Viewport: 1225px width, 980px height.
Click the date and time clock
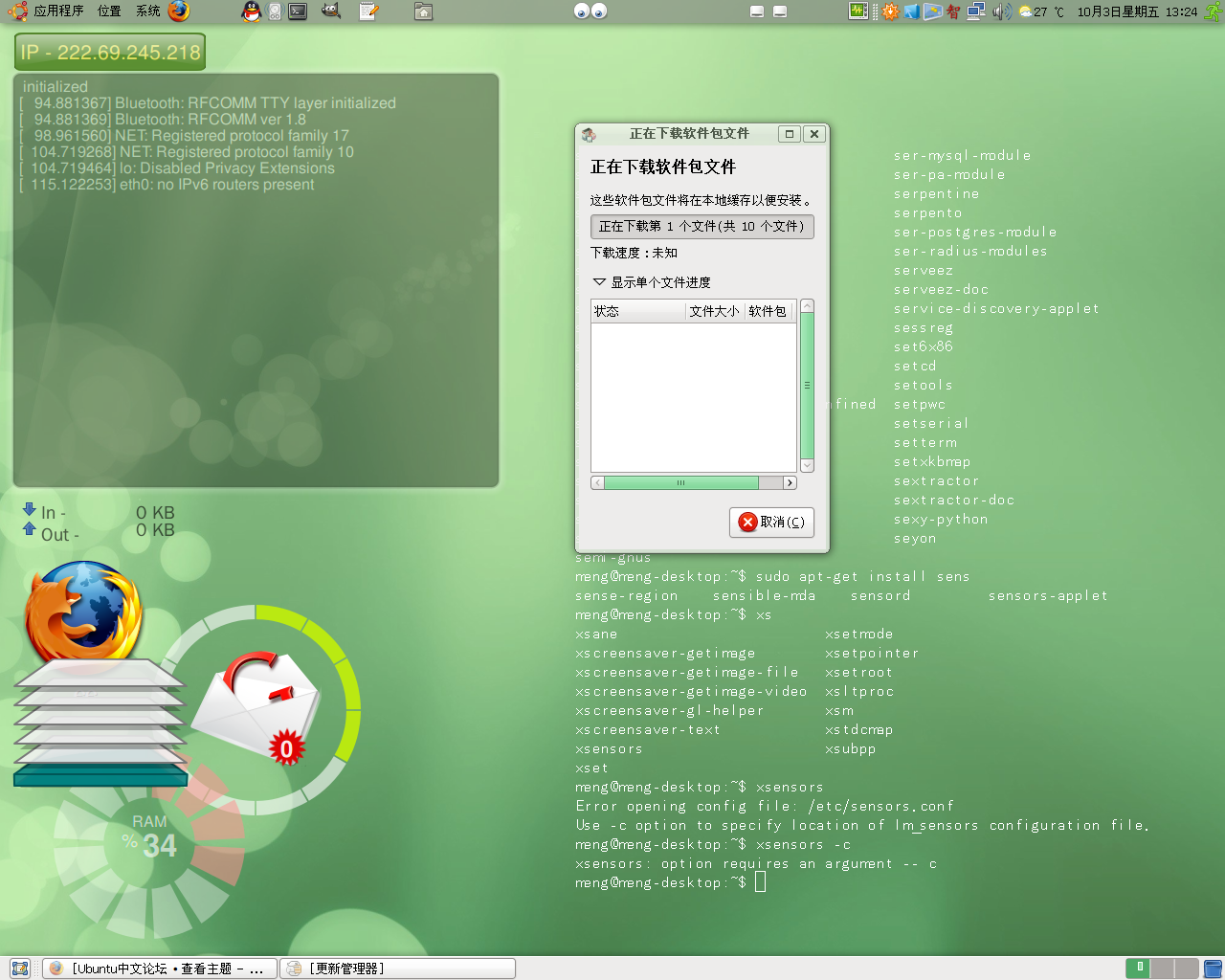tap(1137, 11)
